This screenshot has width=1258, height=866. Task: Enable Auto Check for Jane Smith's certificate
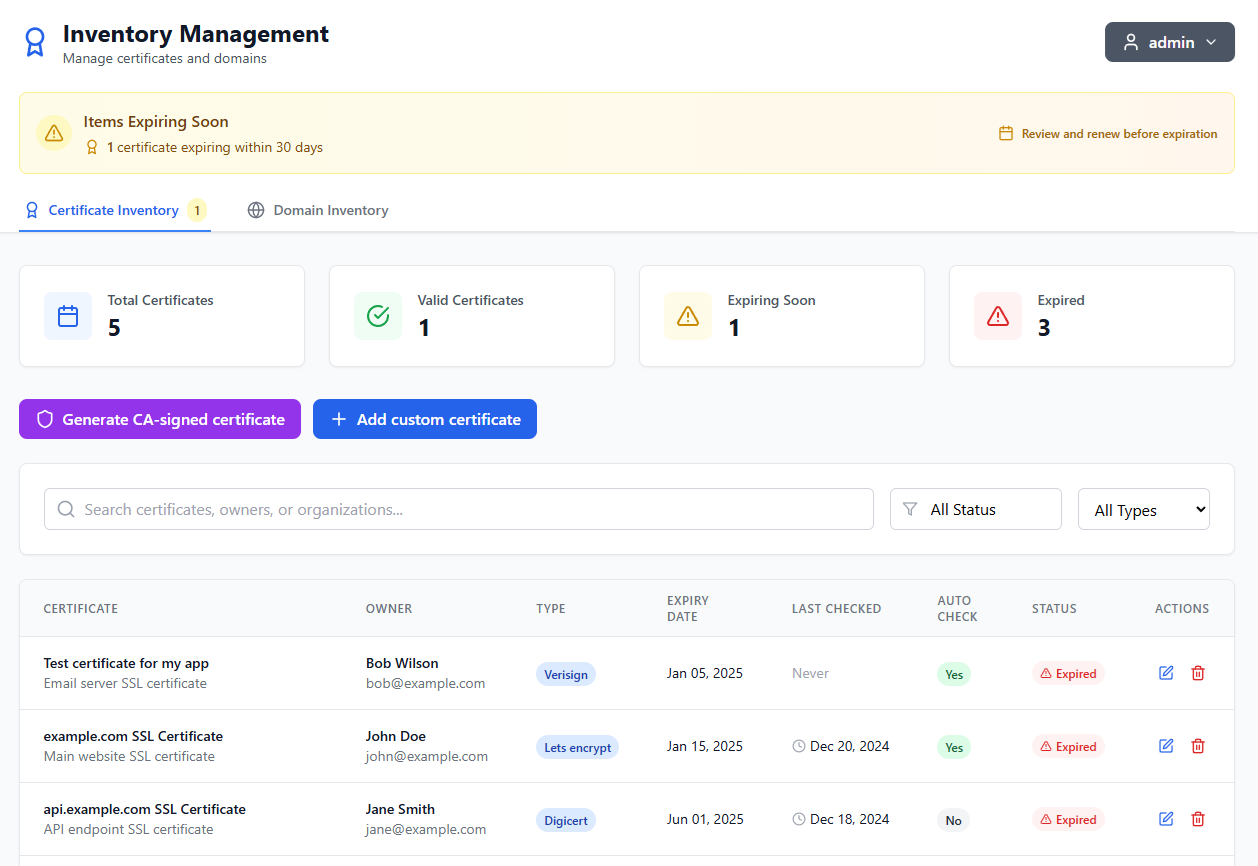(x=953, y=820)
